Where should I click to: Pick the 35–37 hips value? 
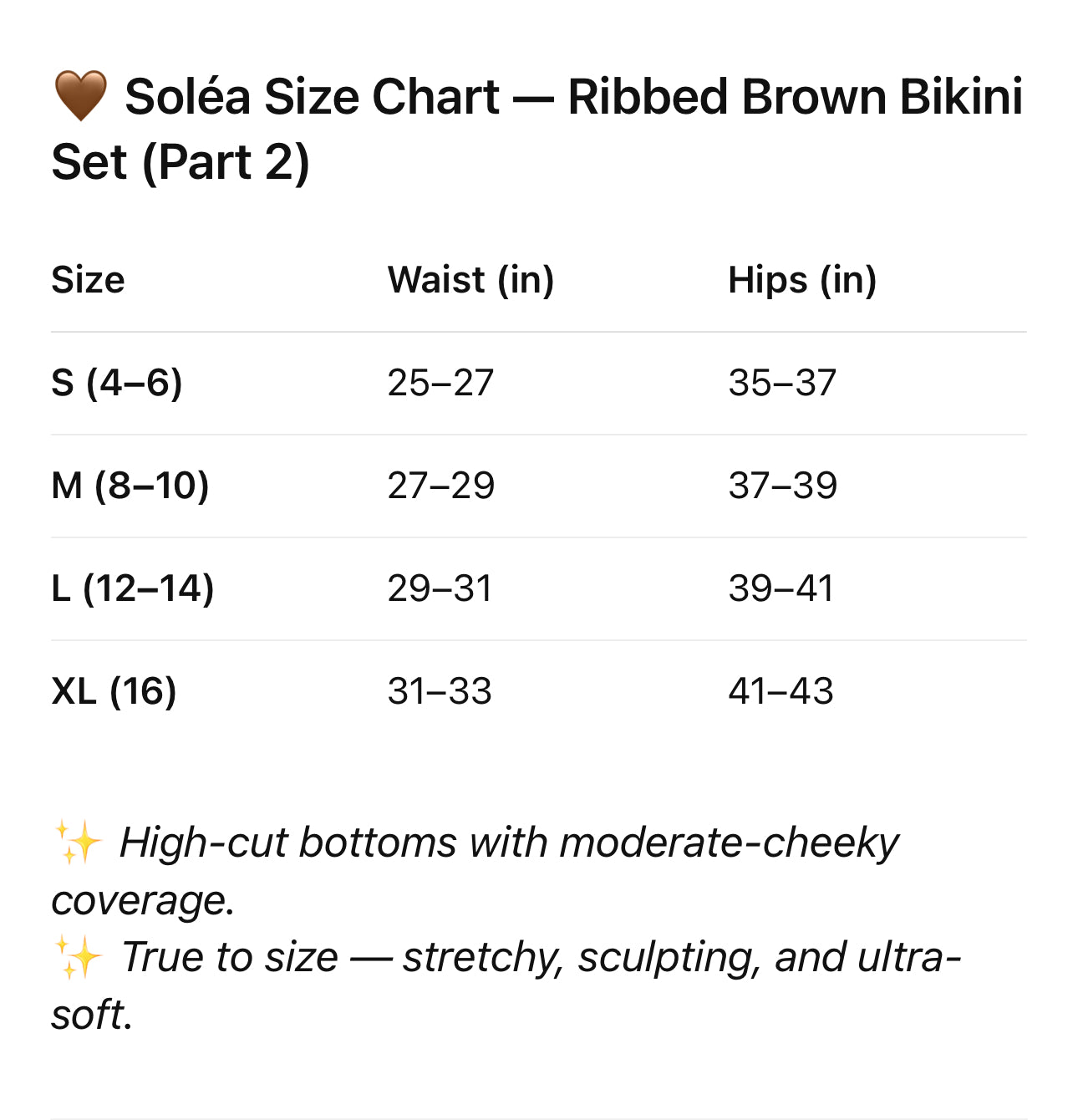(781, 383)
